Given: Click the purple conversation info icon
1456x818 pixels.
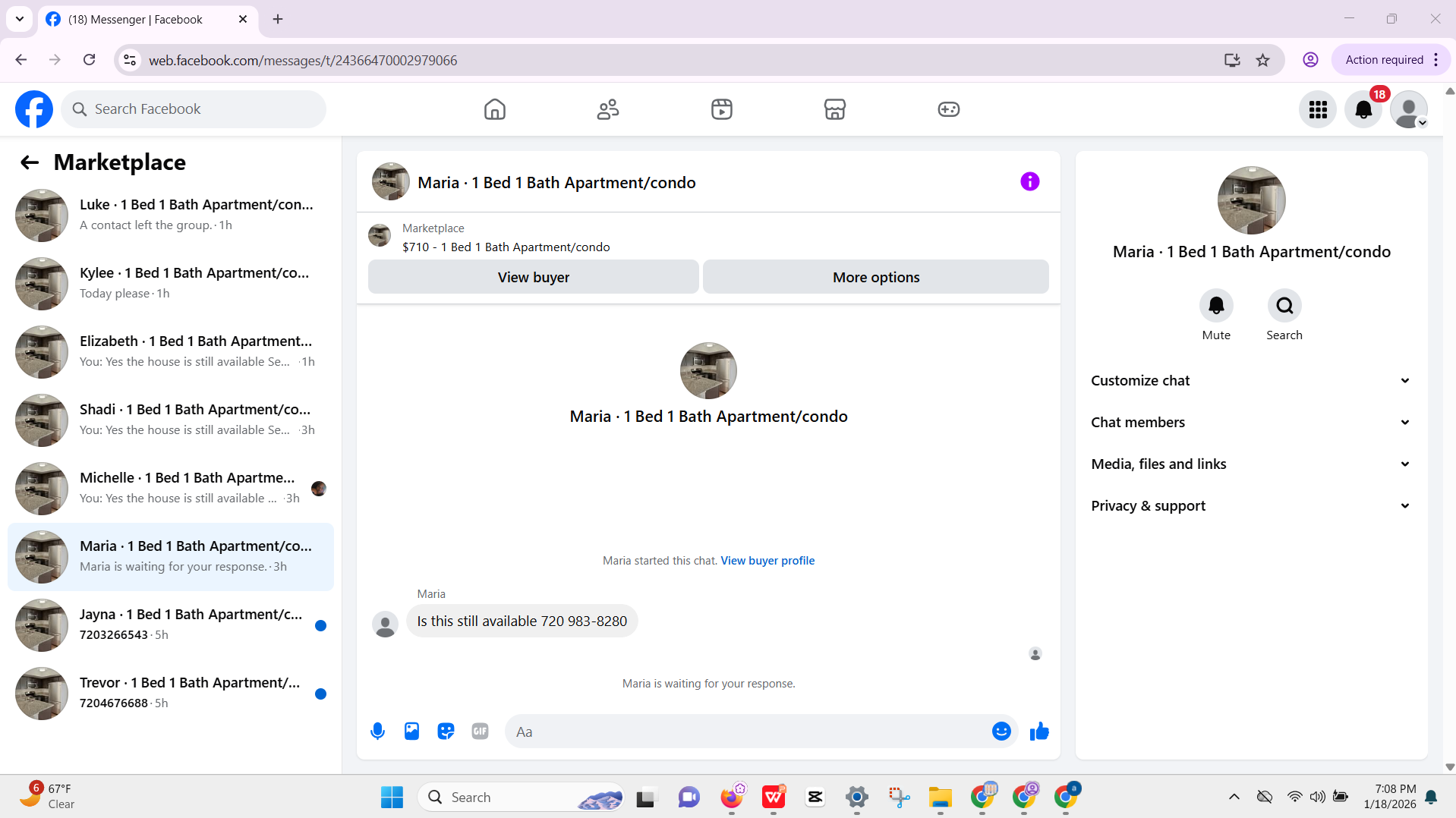Looking at the screenshot, I should click(1030, 181).
